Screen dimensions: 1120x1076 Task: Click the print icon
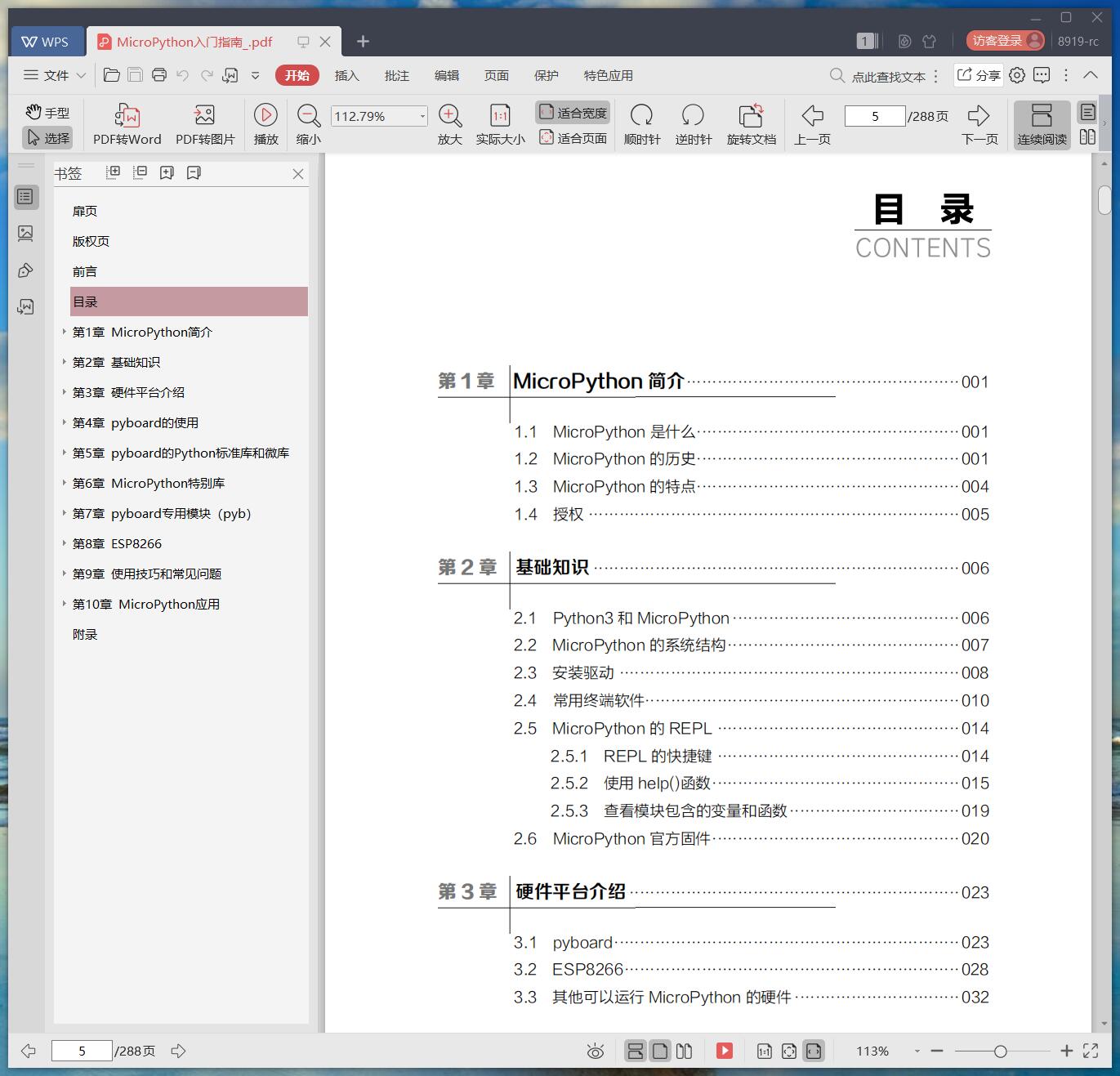(x=159, y=75)
